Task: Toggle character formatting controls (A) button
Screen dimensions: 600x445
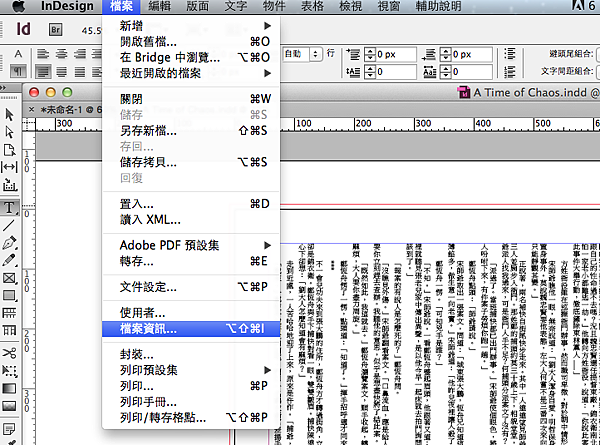Action: (18, 54)
